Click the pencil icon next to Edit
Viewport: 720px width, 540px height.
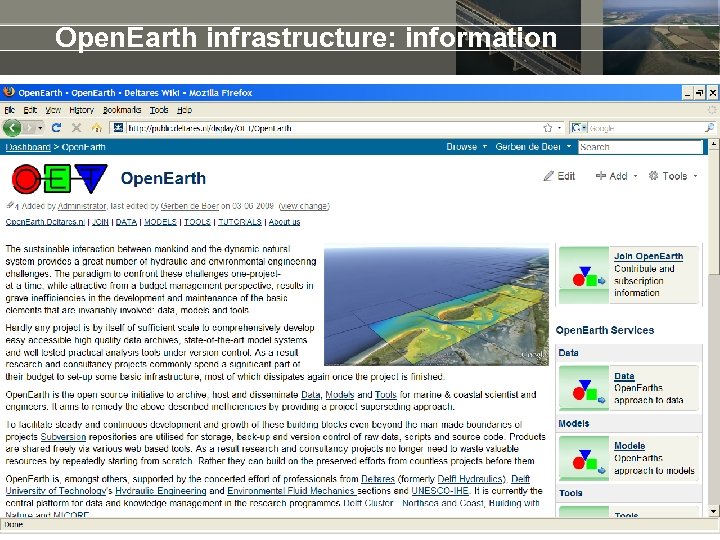click(548, 176)
